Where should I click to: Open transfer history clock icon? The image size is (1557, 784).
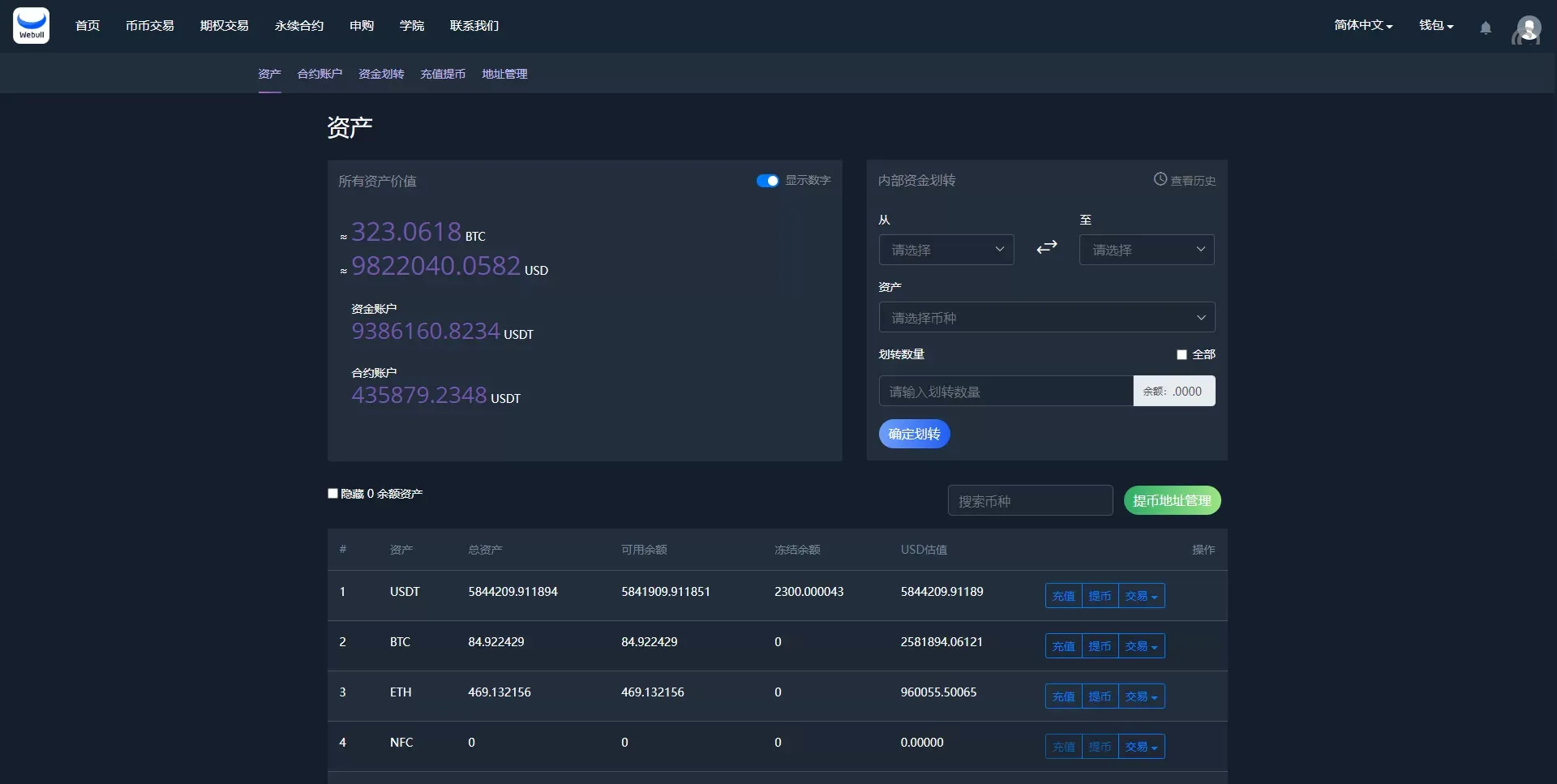(x=1160, y=179)
